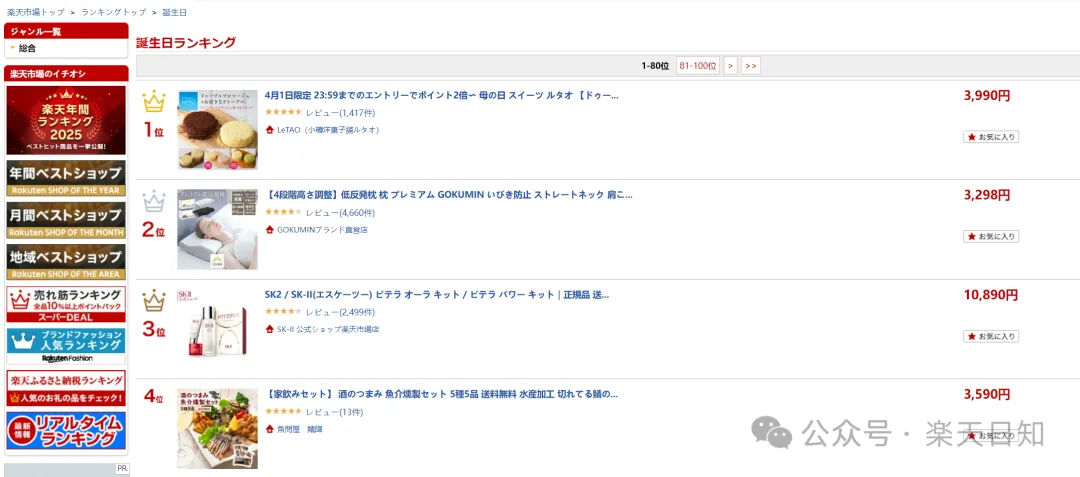Visit the GOKUMINブランド直営店 shop link
1080x477 pixels.
[322, 230]
